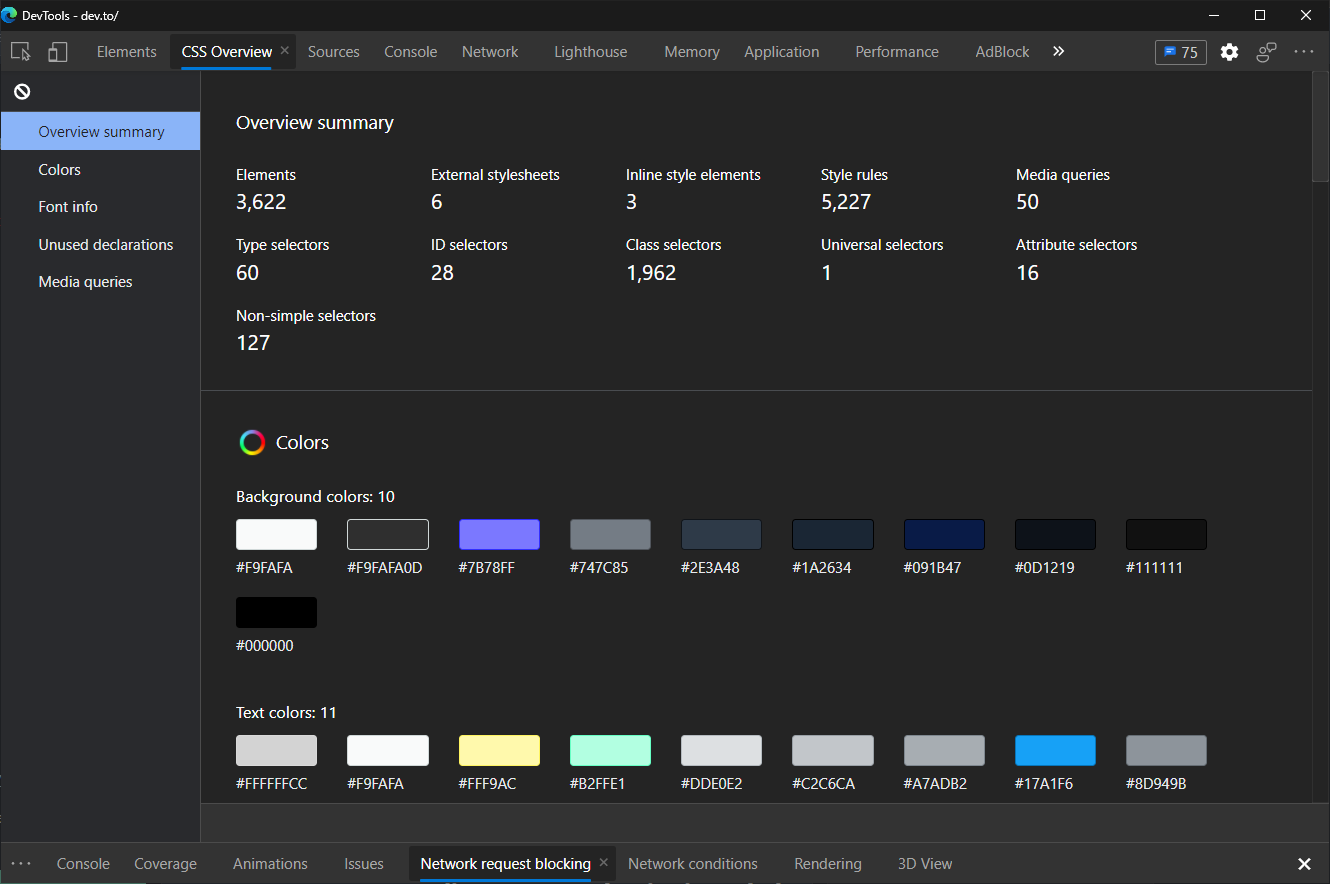Click the mint #B2FFE1 text swatch

[610, 750]
